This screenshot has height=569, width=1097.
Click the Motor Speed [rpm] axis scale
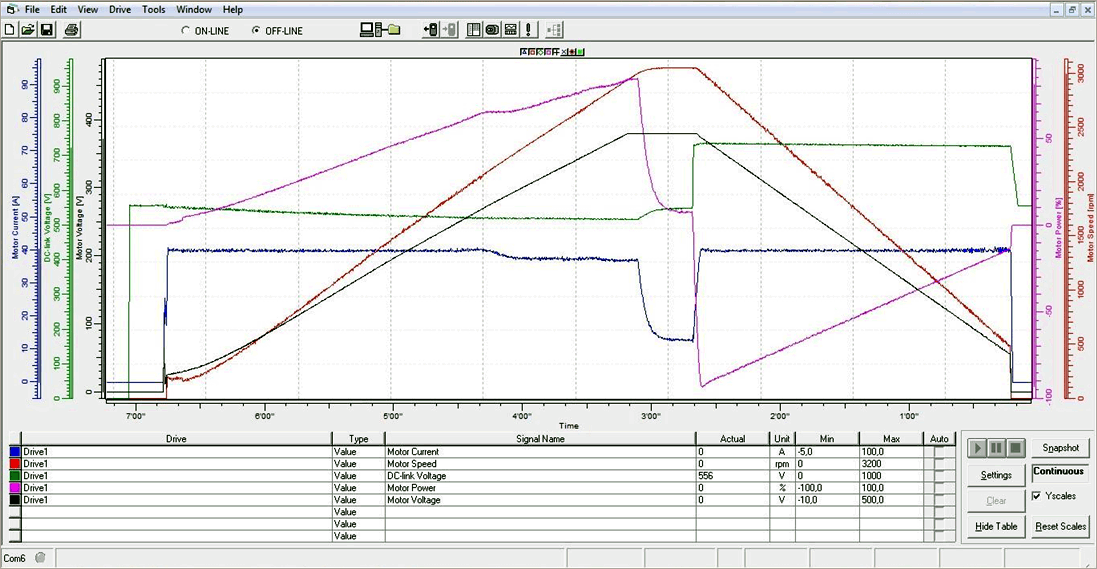[1080, 228]
